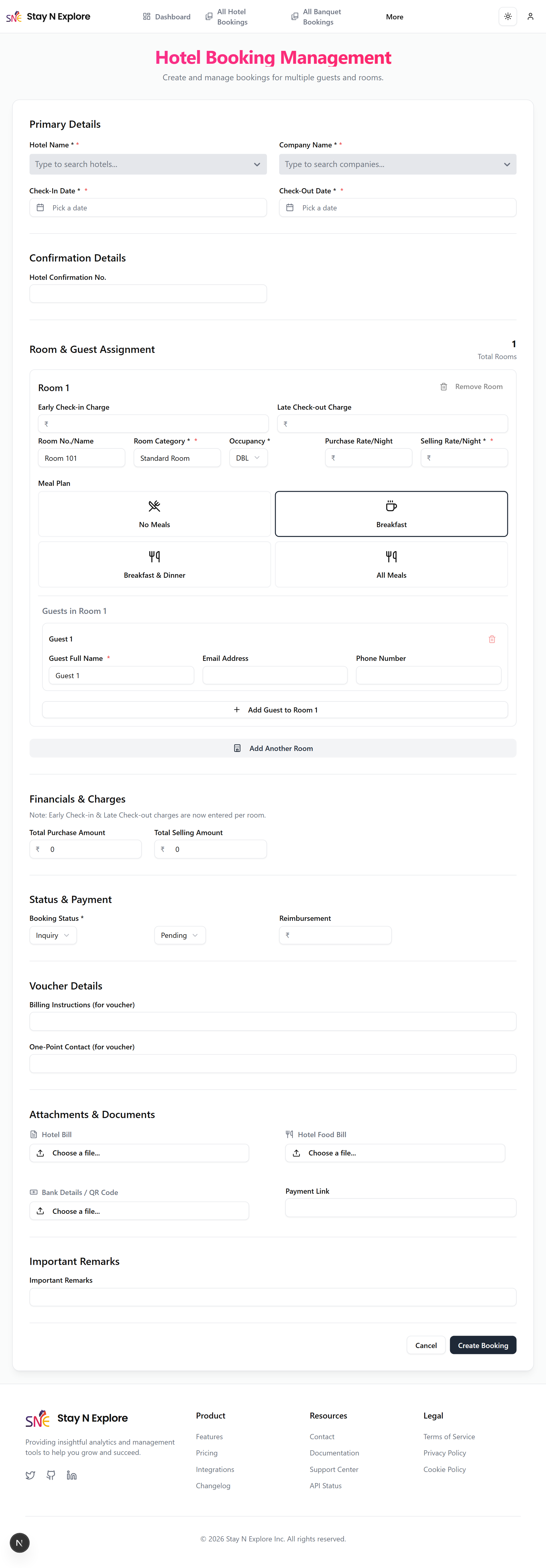This screenshot has height=1568, width=546.
Task: Focus the Late Check-out Charge field
Action: click(x=393, y=424)
